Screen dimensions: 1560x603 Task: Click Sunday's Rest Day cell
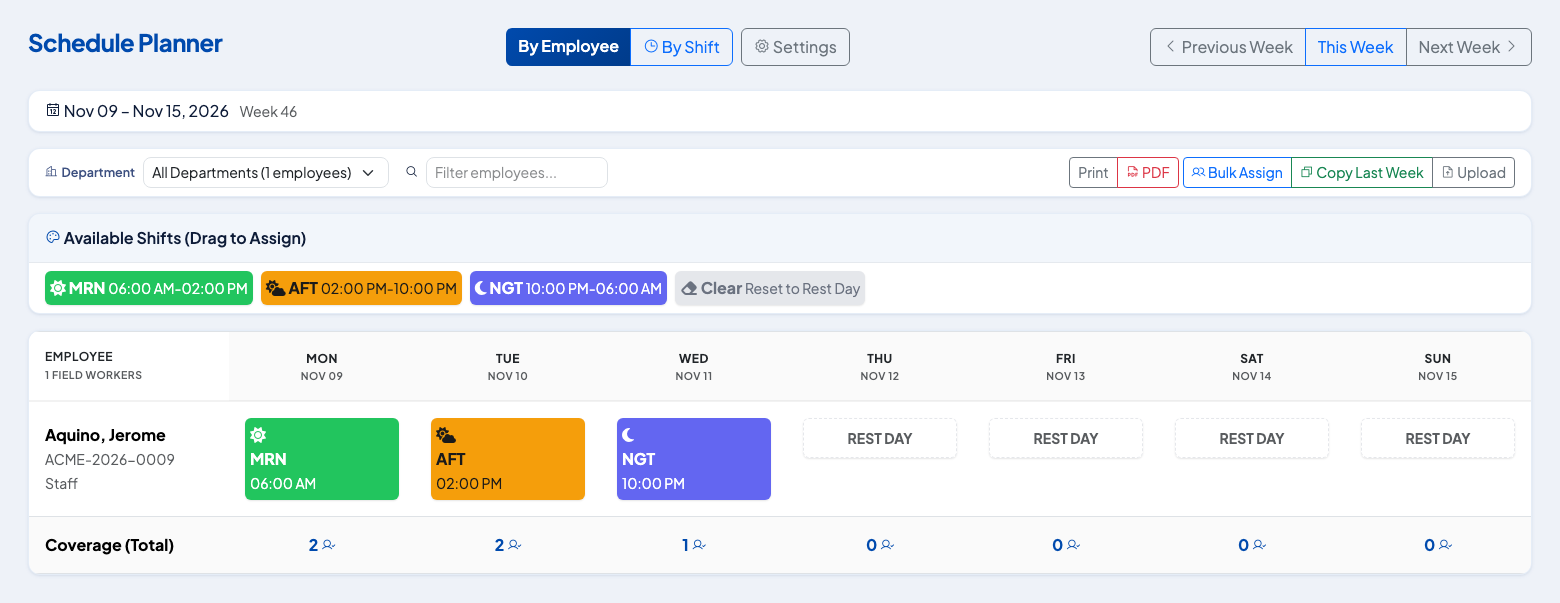pyautogui.click(x=1438, y=438)
